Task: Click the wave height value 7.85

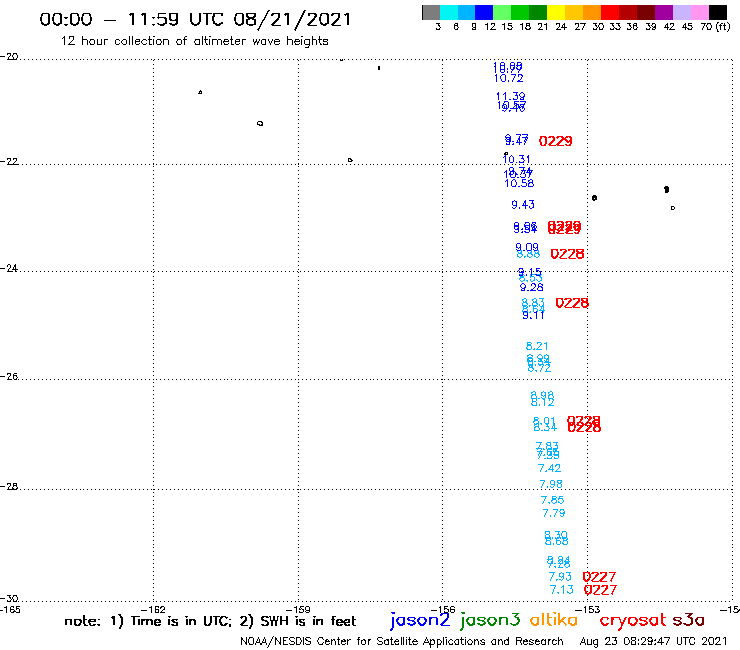Action: tap(552, 500)
